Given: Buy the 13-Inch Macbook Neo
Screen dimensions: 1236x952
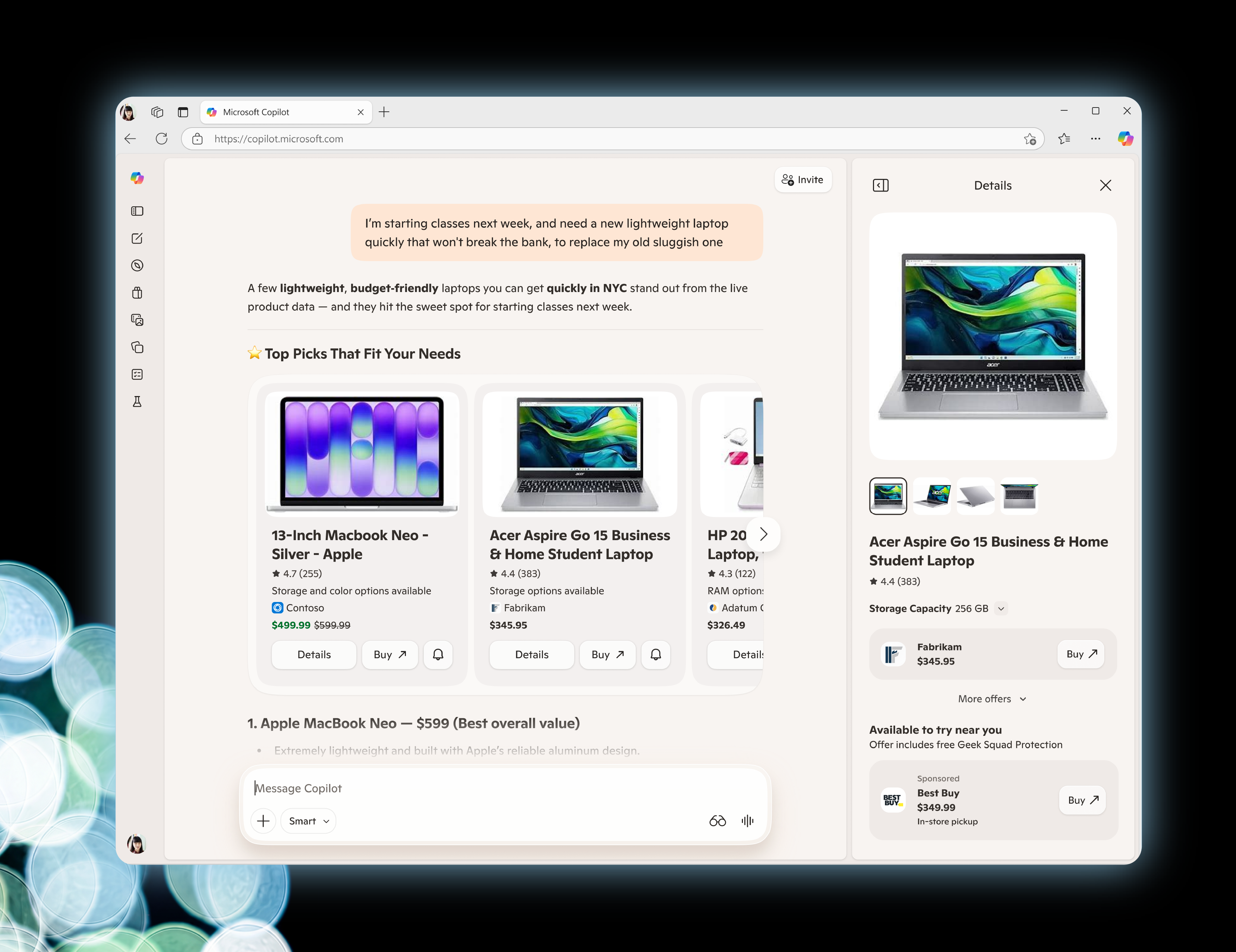Looking at the screenshot, I should click(390, 654).
